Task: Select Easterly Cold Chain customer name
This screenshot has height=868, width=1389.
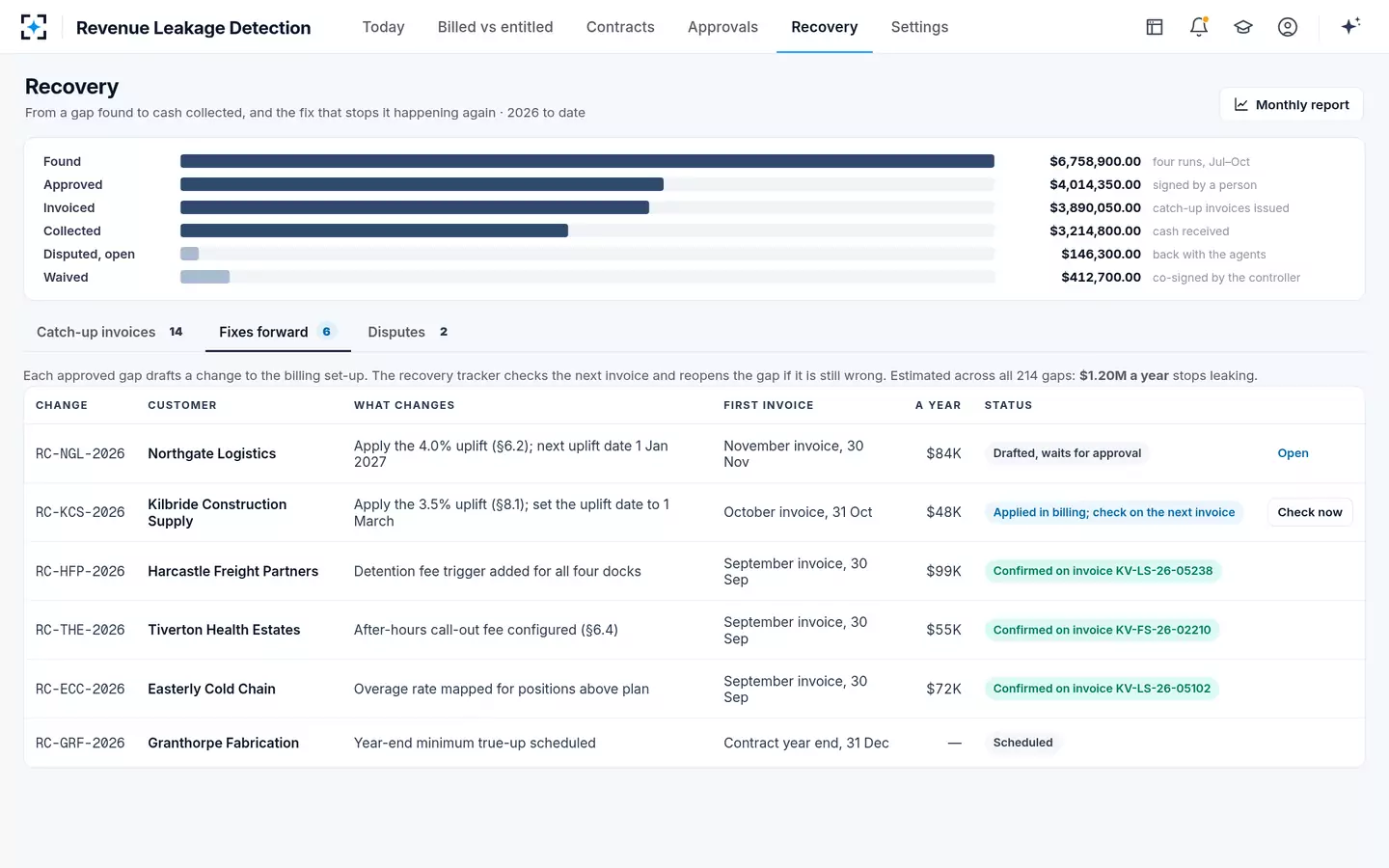Action: click(211, 689)
